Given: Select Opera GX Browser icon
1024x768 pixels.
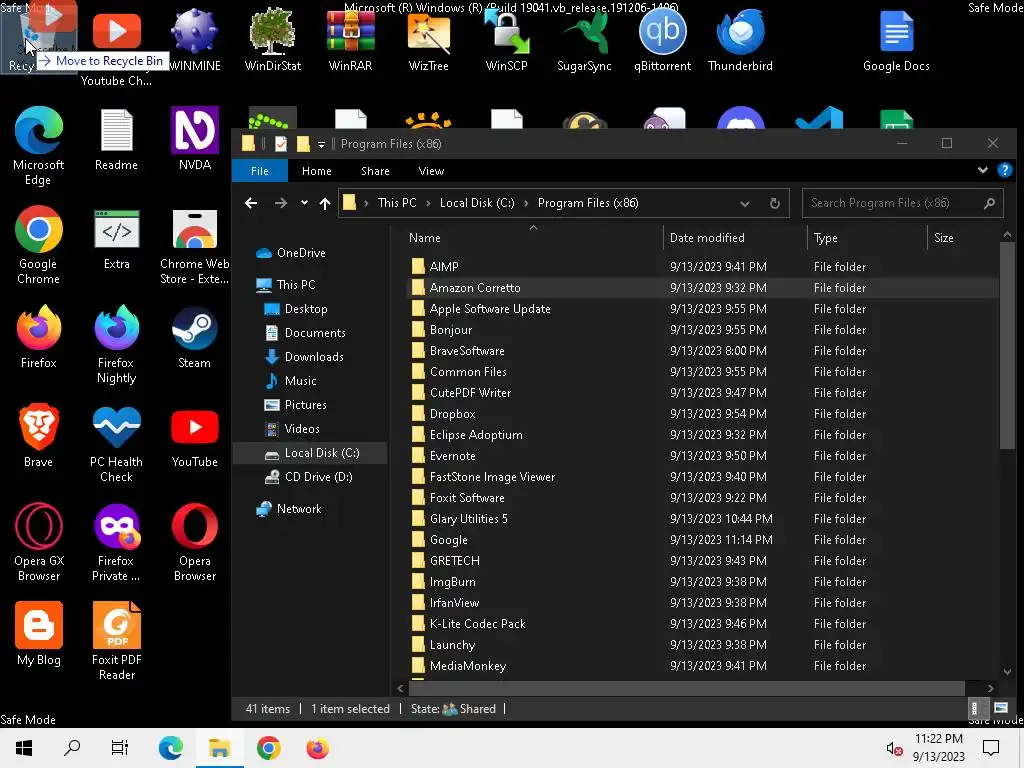Looking at the screenshot, I should click(x=39, y=542).
